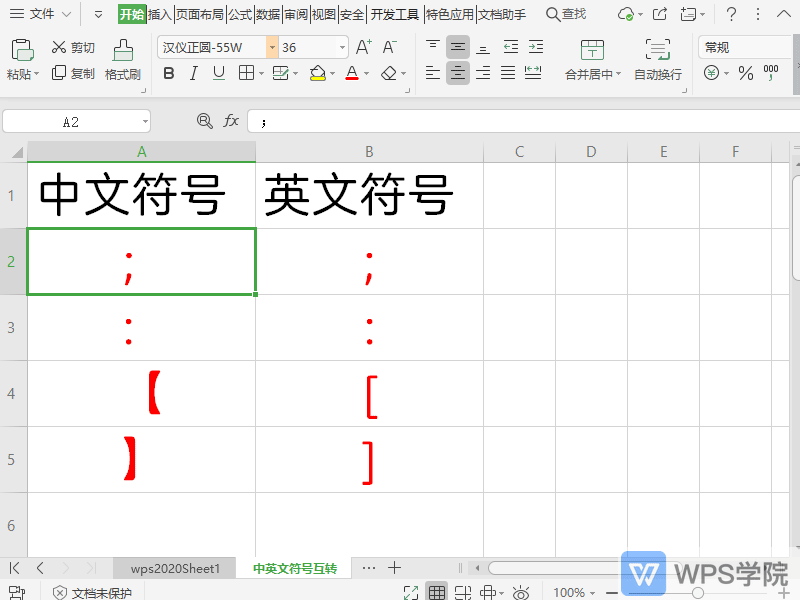
Task: Toggle Bold formatting
Action: point(168,73)
